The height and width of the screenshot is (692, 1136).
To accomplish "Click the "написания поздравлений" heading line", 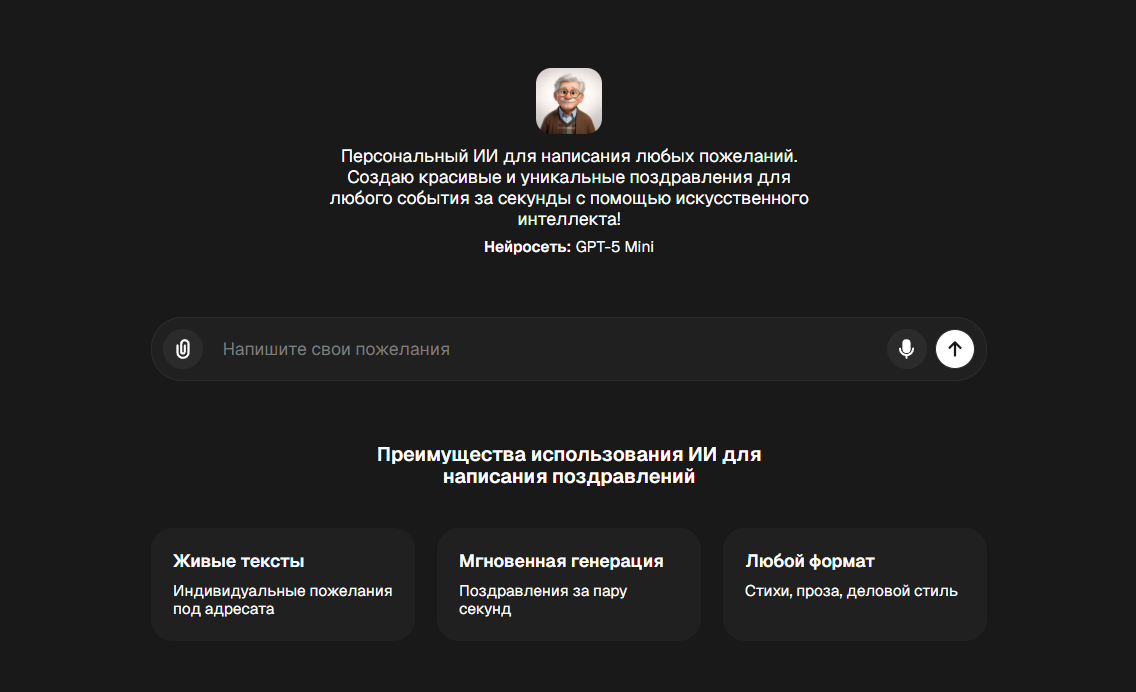I will (x=569, y=476).
